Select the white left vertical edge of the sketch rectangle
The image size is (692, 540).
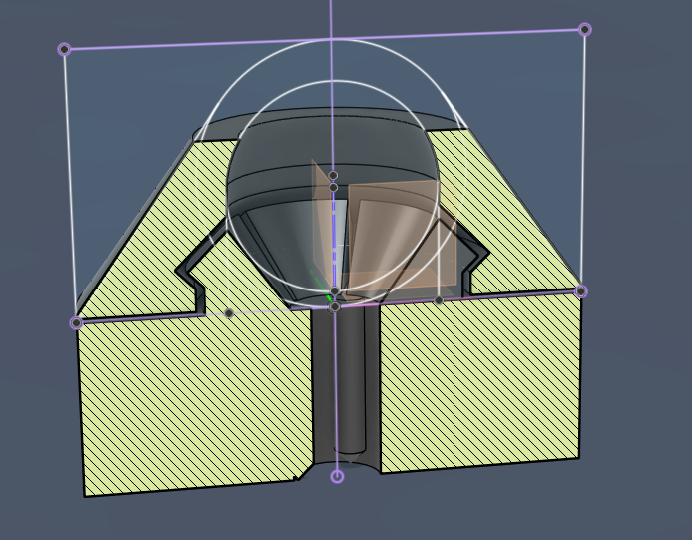(71, 185)
